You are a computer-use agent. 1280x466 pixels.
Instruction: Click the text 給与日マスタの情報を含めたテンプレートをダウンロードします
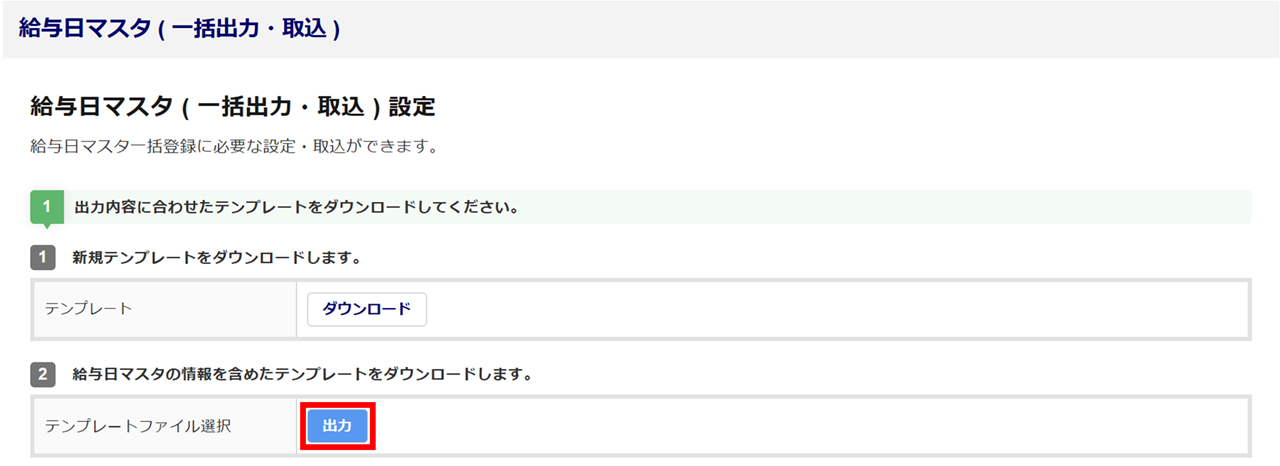point(301,375)
